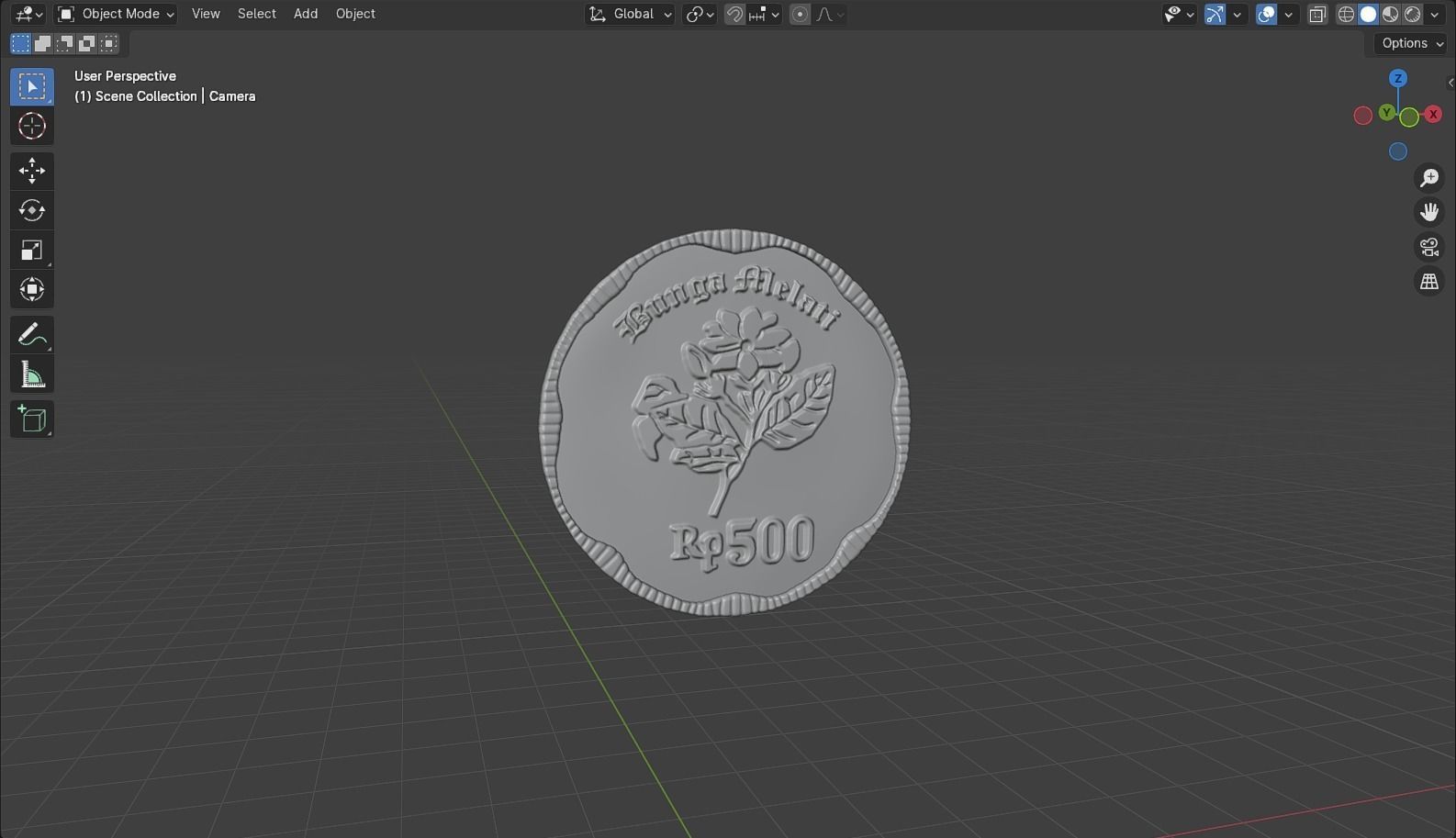Switch to Rendered viewport shading

pyautogui.click(x=1412, y=14)
